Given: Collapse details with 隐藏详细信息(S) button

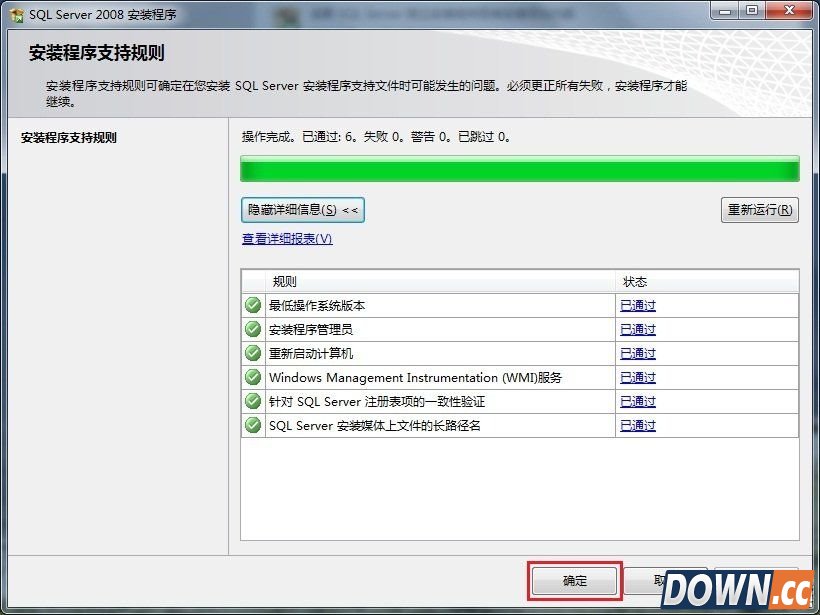Looking at the screenshot, I should (300, 210).
